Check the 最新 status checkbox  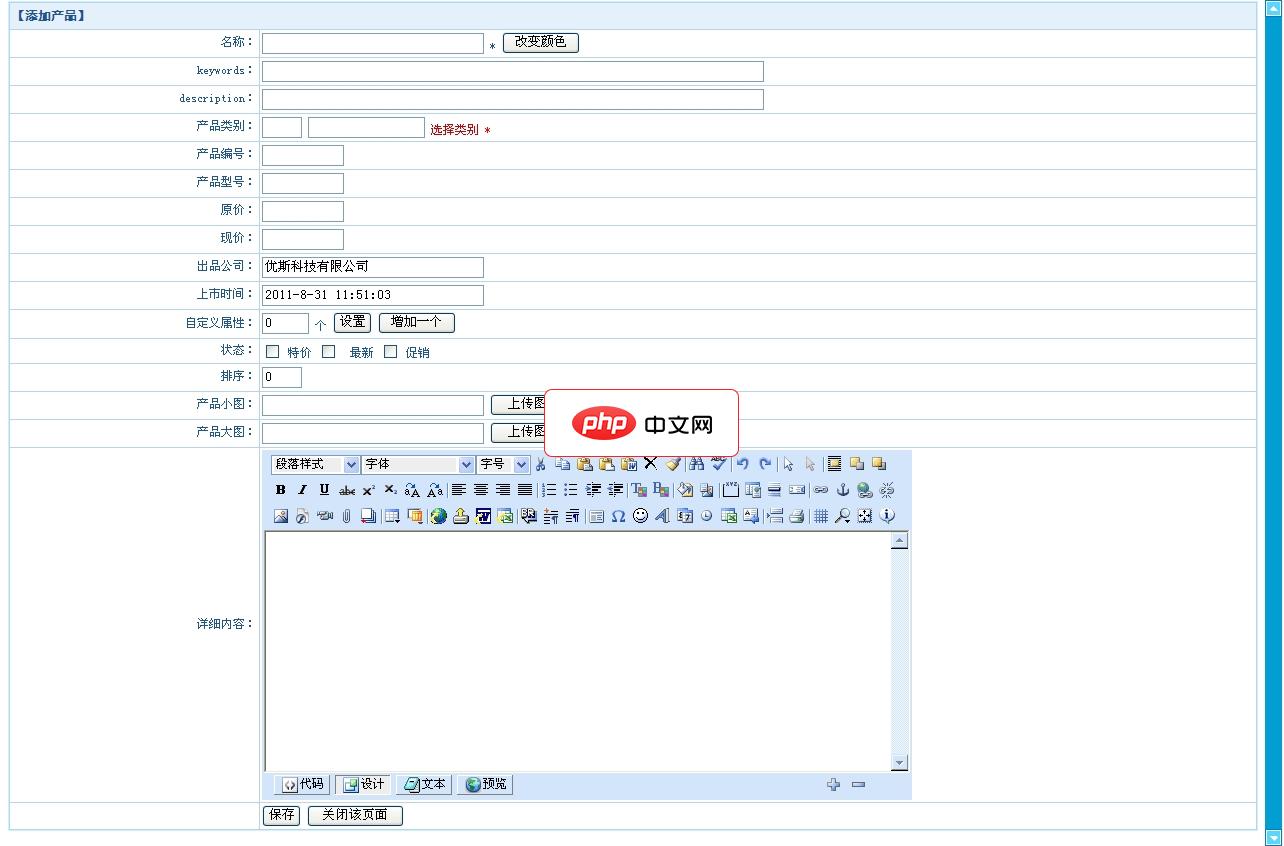coord(327,351)
